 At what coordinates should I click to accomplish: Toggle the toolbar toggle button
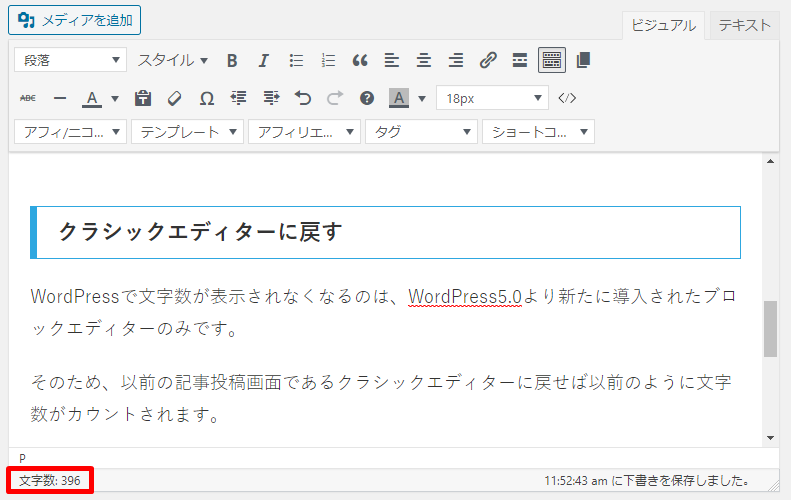click(x=551, y=60)
